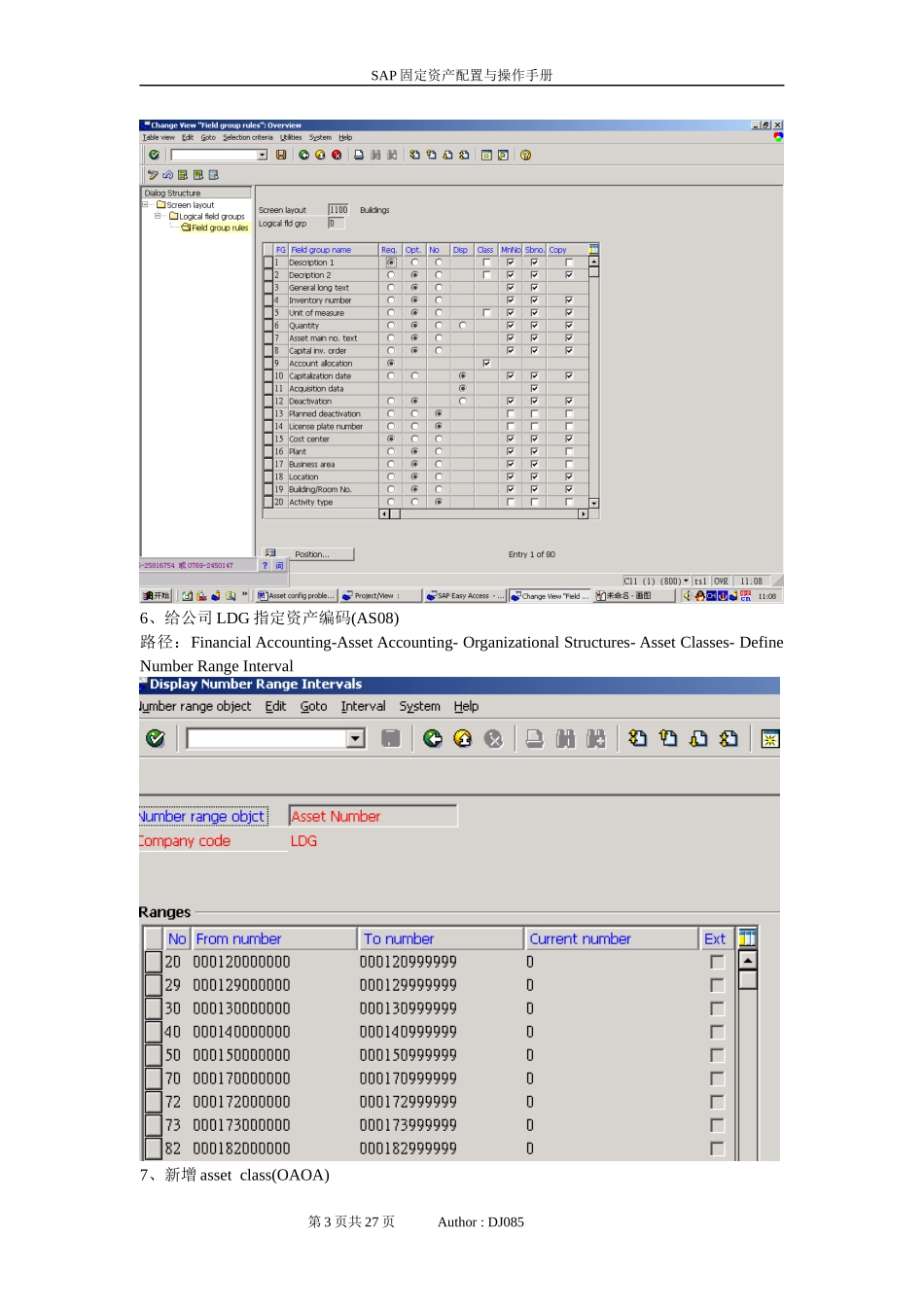Click green Back icon in Change View window
Viewport: 924px width, 1307px height.
[303, 155]
